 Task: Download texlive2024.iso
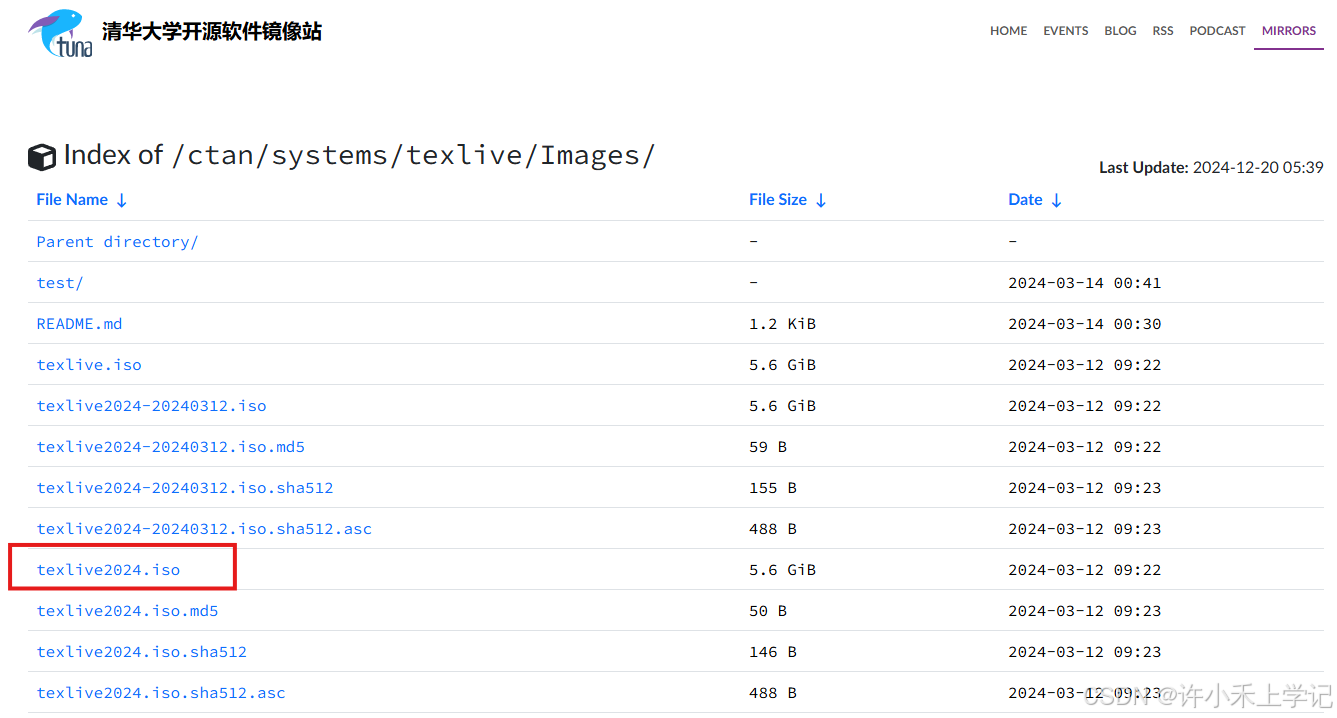tap(108, 570)
